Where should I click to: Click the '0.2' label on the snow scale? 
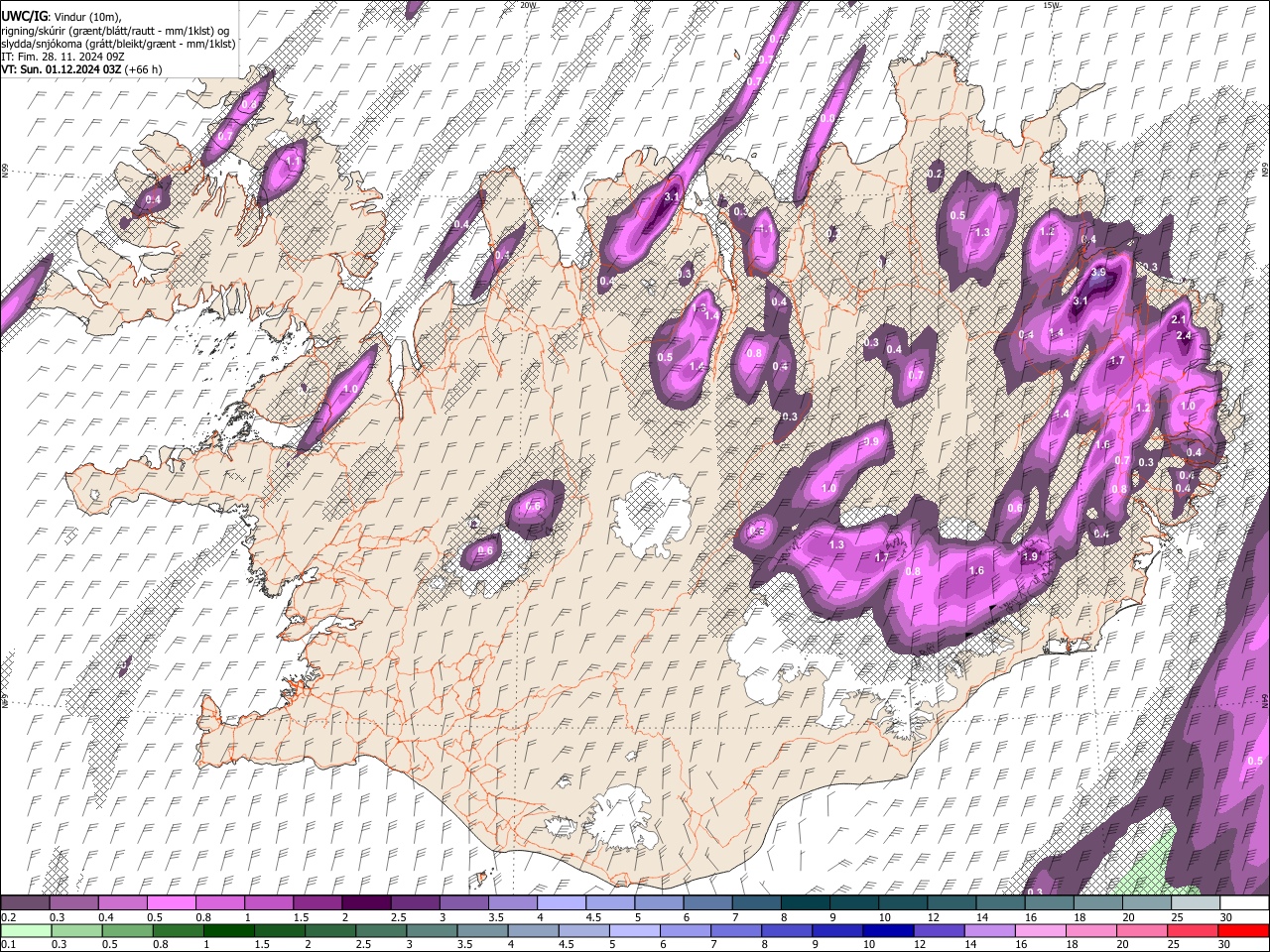coord(8,917)
